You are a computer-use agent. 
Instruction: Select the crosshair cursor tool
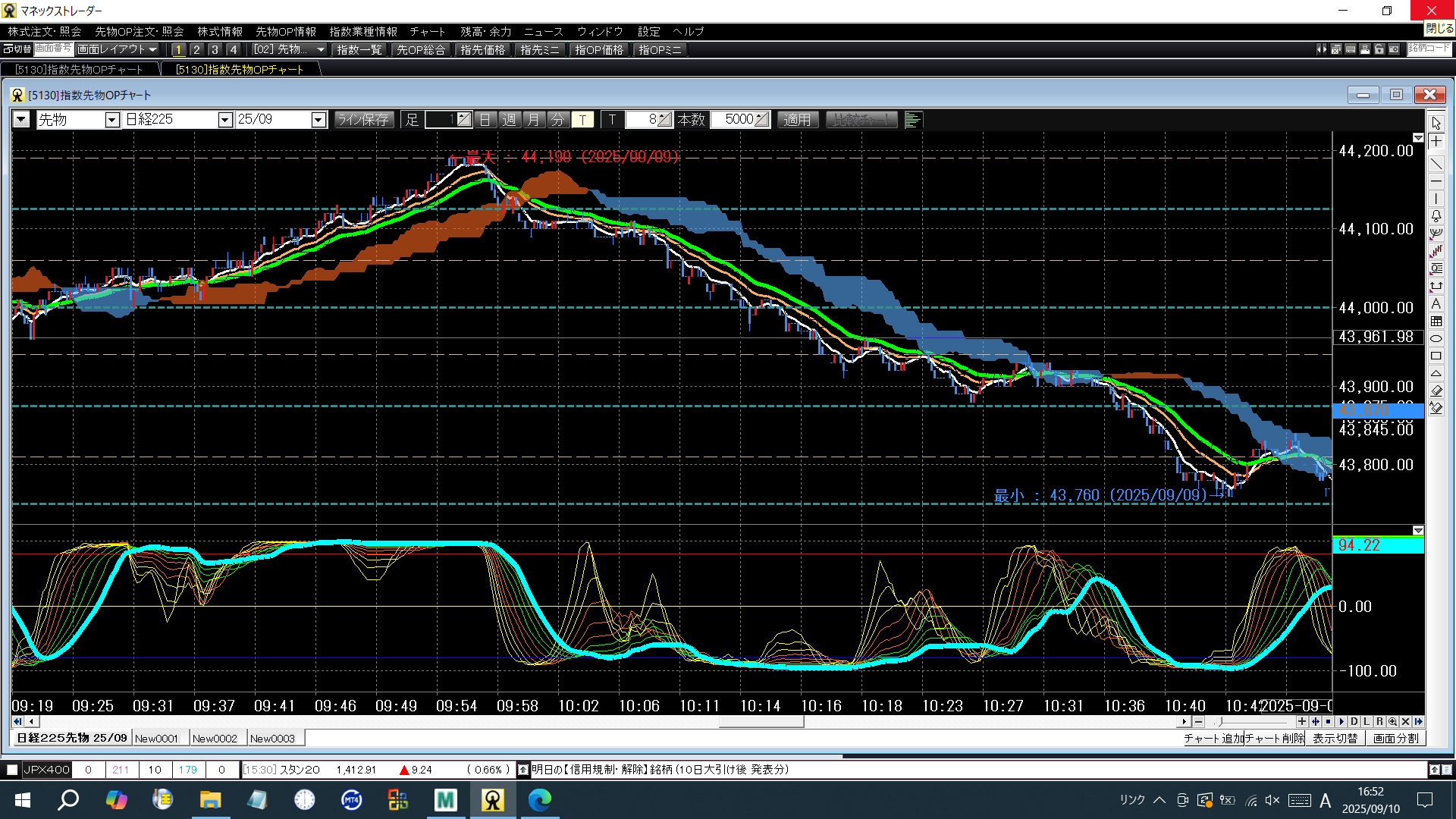point(1436,142)
